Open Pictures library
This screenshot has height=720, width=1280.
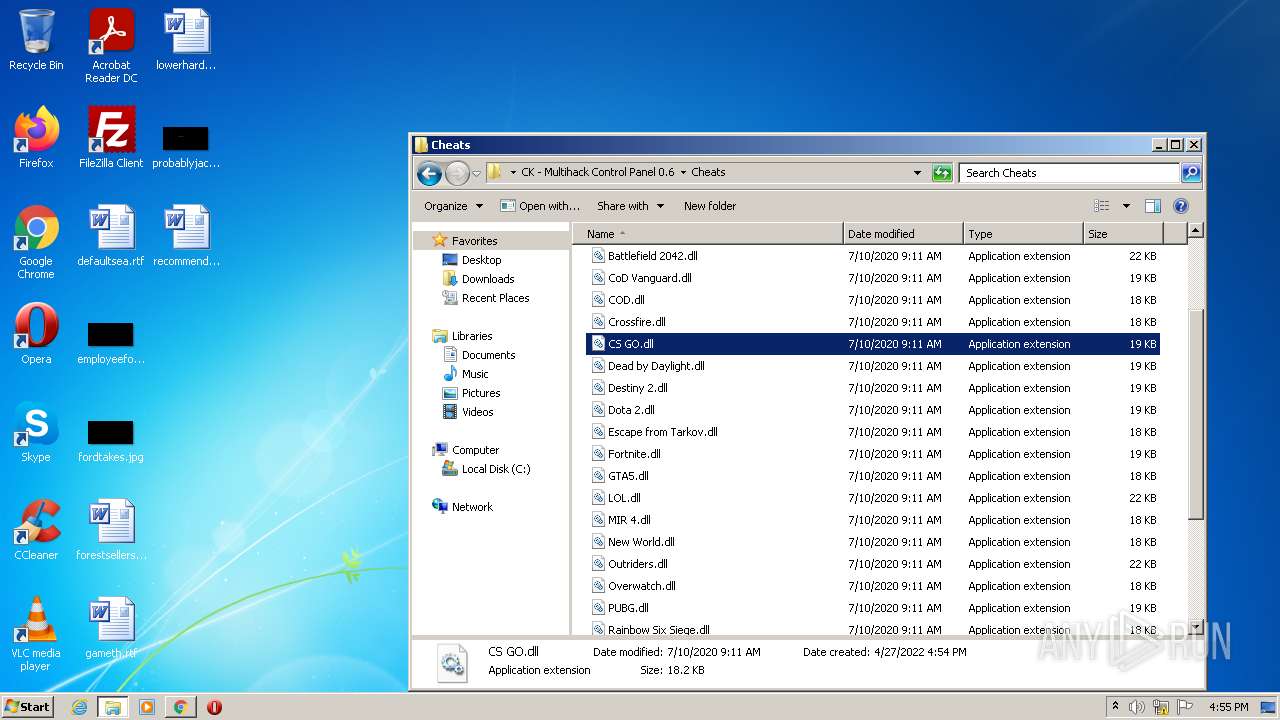[x=480, y=393]
